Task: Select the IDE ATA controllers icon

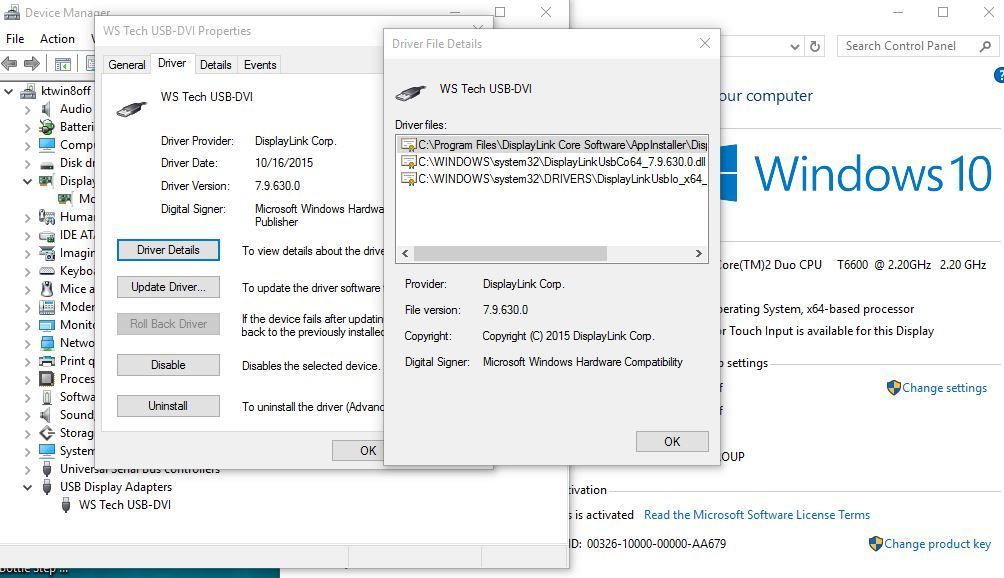Action: click(x=47, y=235)
